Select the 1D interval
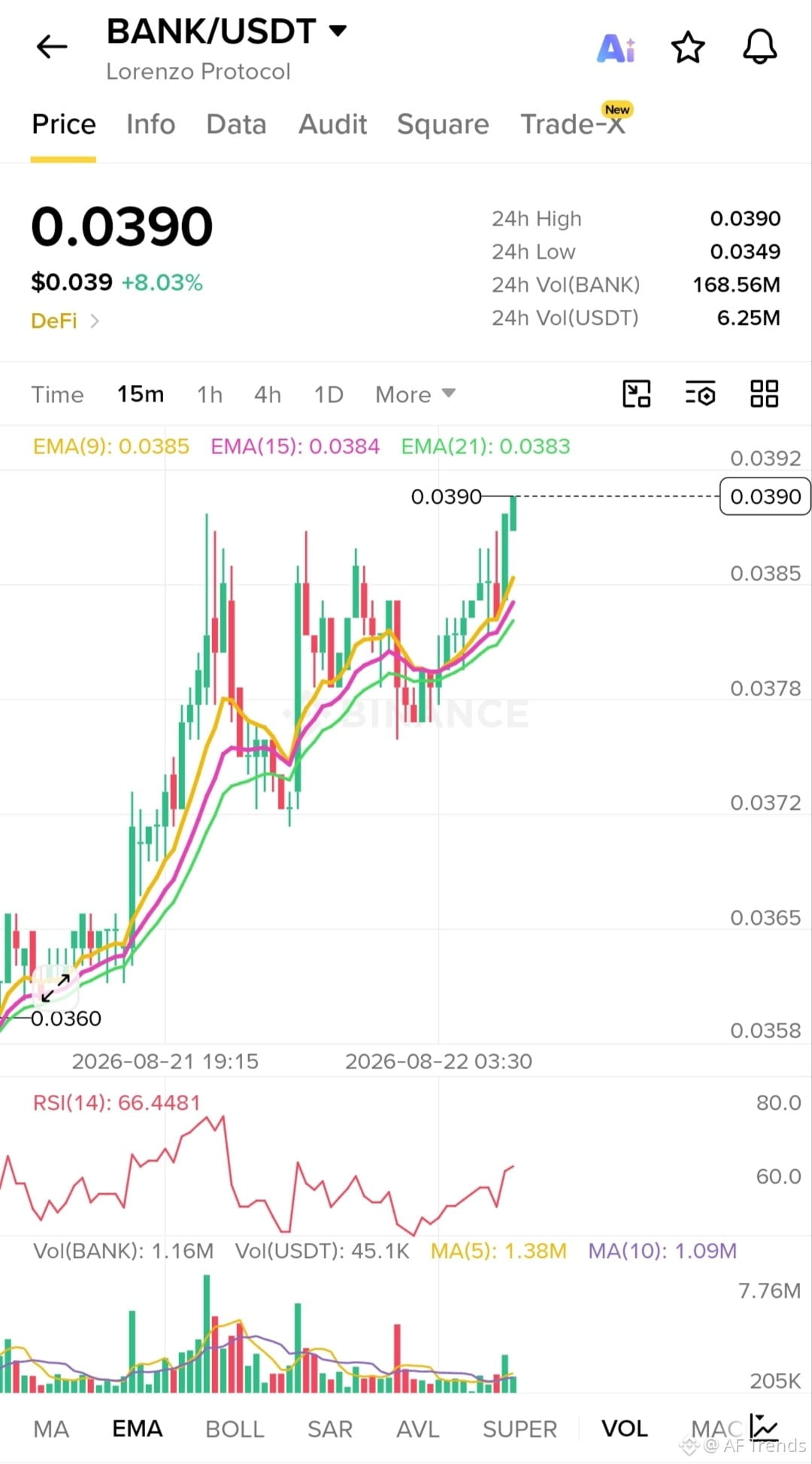The width and height of the screenshot is (812, 1464). 329,394
